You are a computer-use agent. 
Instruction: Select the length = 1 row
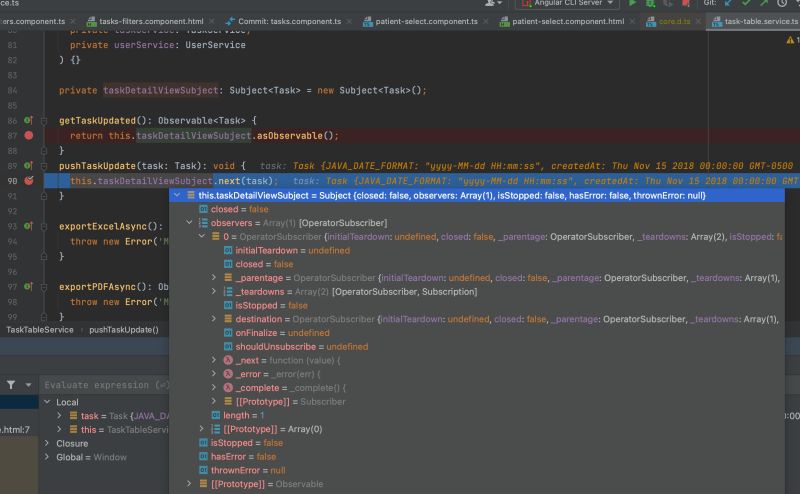477,415
